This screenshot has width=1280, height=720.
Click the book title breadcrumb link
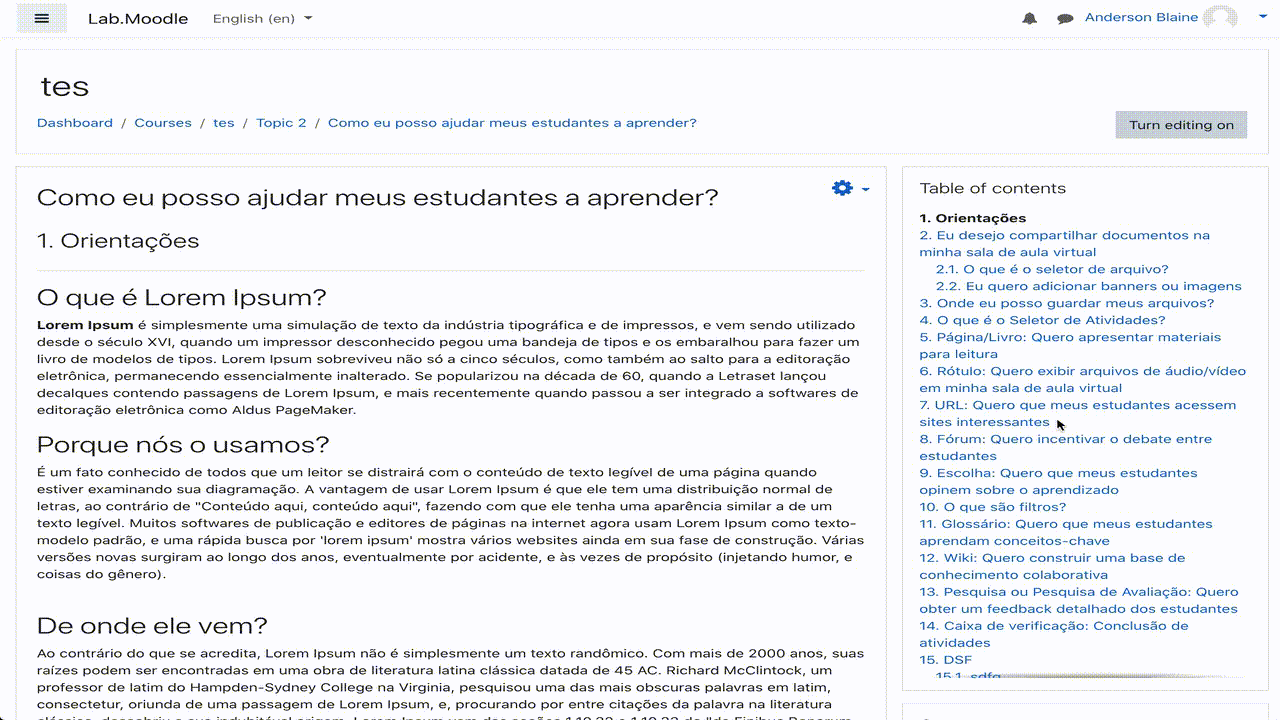pyautogui.click(x=512, y=123)
